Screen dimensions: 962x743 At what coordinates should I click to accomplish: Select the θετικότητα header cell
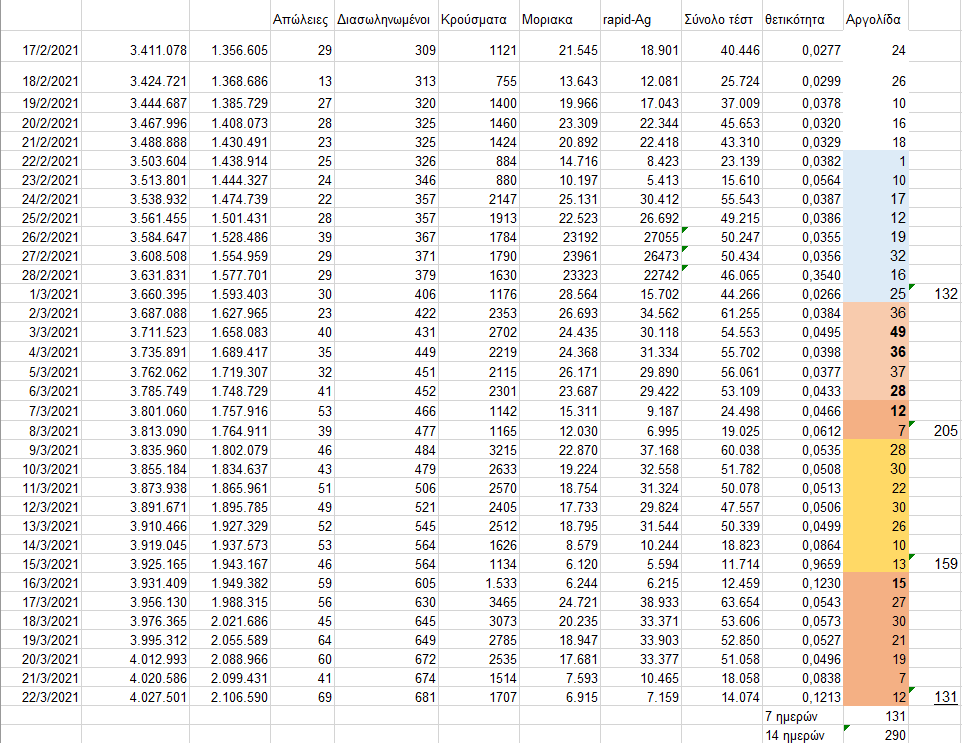coord(794,19)
